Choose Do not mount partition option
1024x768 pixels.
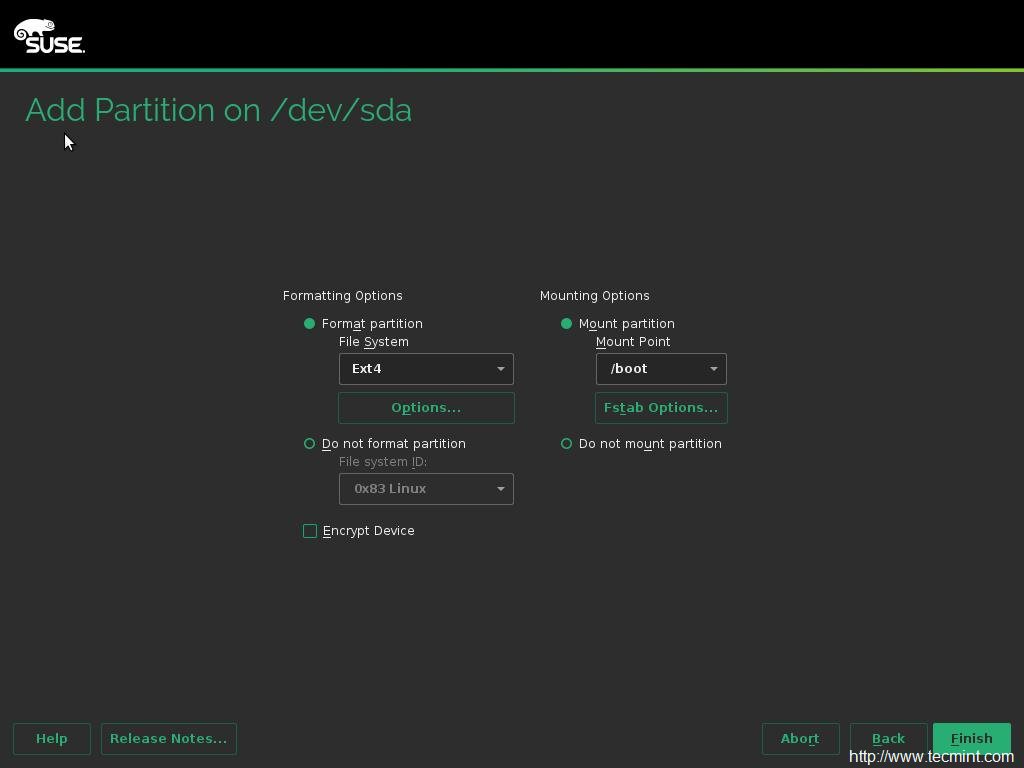click(567, 444)
